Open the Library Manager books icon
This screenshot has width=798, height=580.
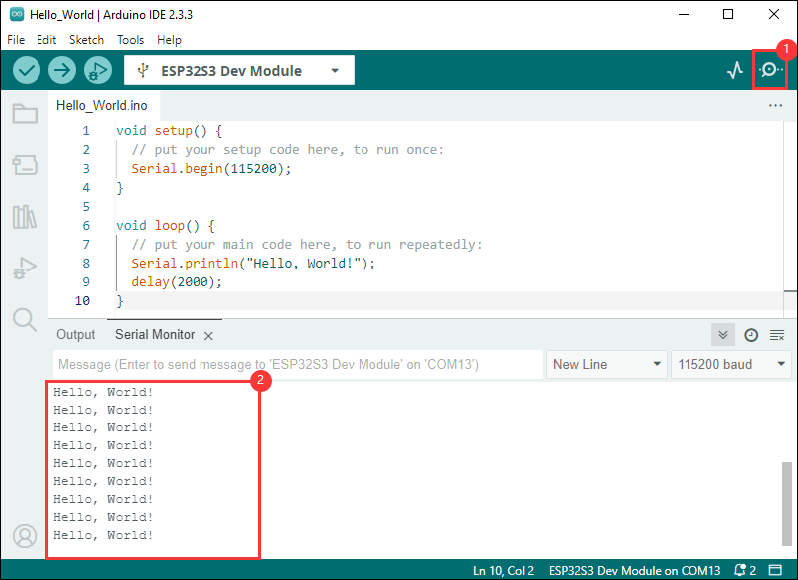(x=25, y=217)
